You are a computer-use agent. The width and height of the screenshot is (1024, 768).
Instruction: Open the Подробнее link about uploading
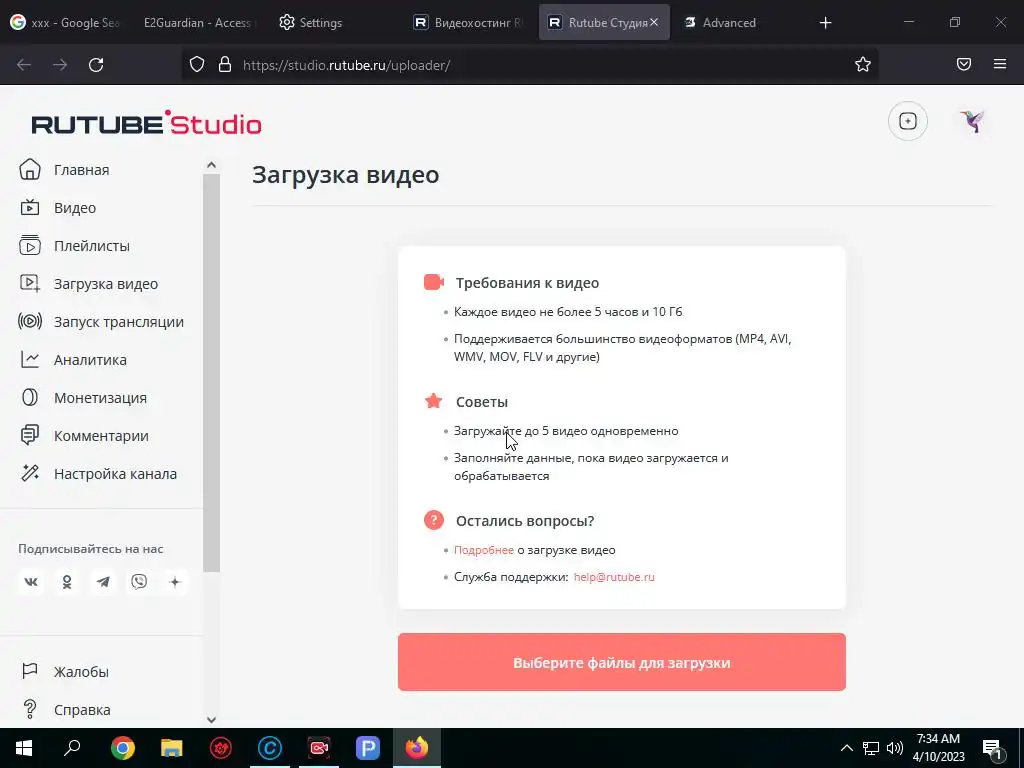tap(484, 550)
